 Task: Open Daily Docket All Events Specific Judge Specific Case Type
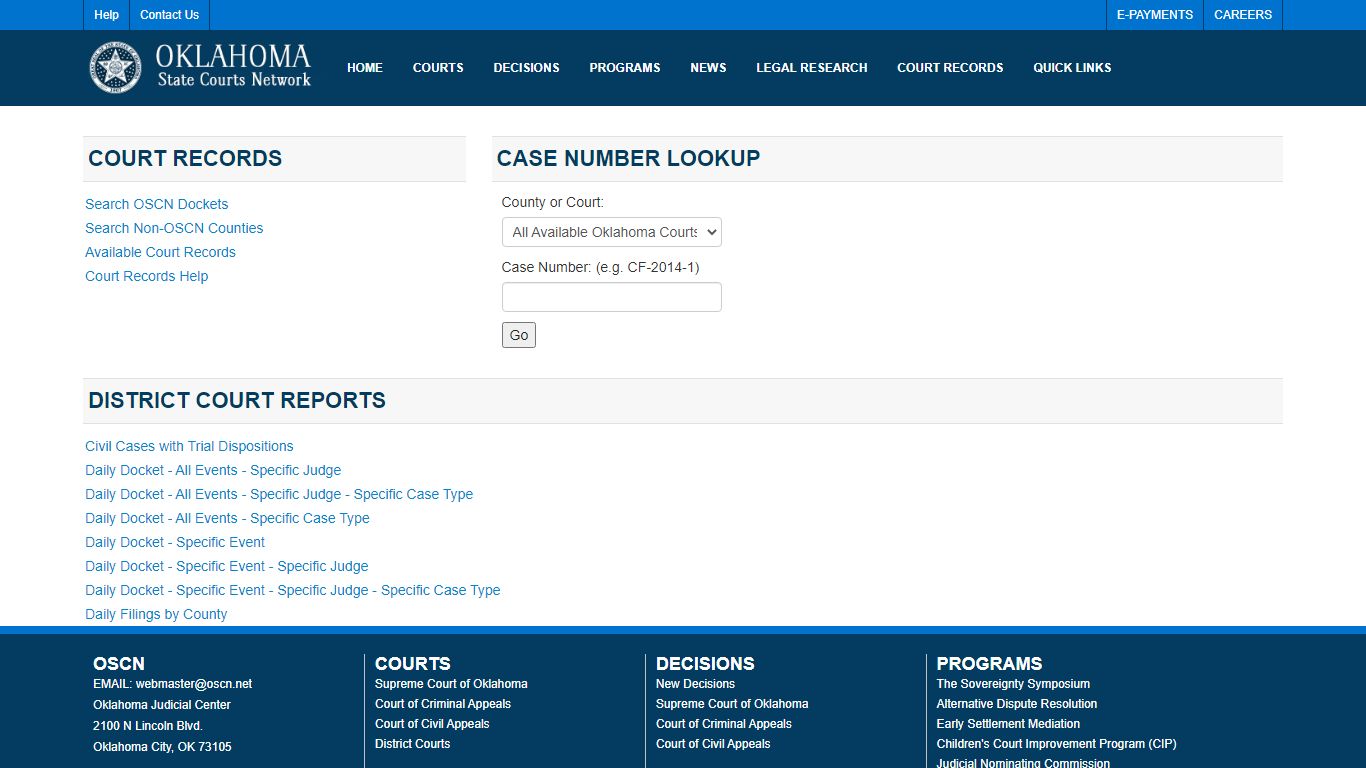click(279, 494)
